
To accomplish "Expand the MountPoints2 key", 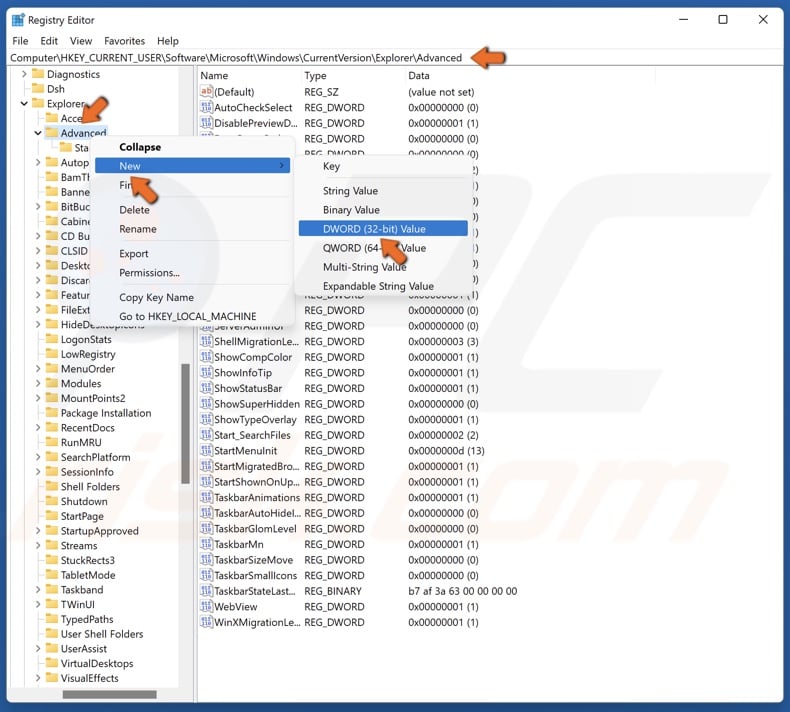I will pos(38,398).
